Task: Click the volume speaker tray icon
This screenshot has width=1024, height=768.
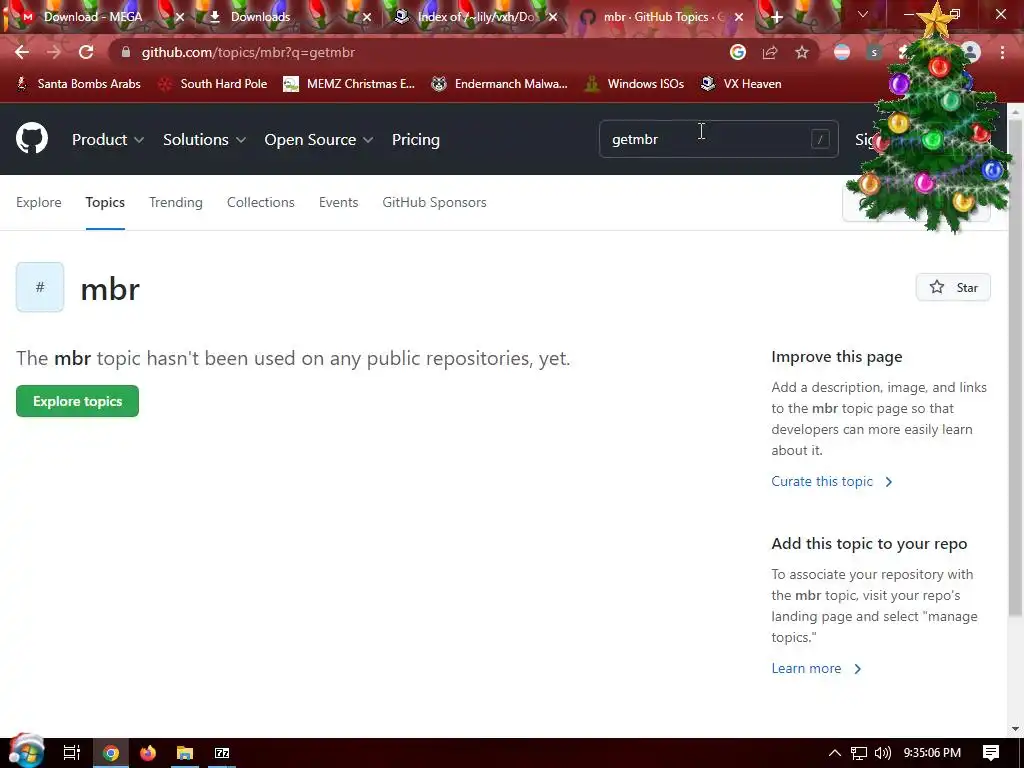Action: point(883,753)
